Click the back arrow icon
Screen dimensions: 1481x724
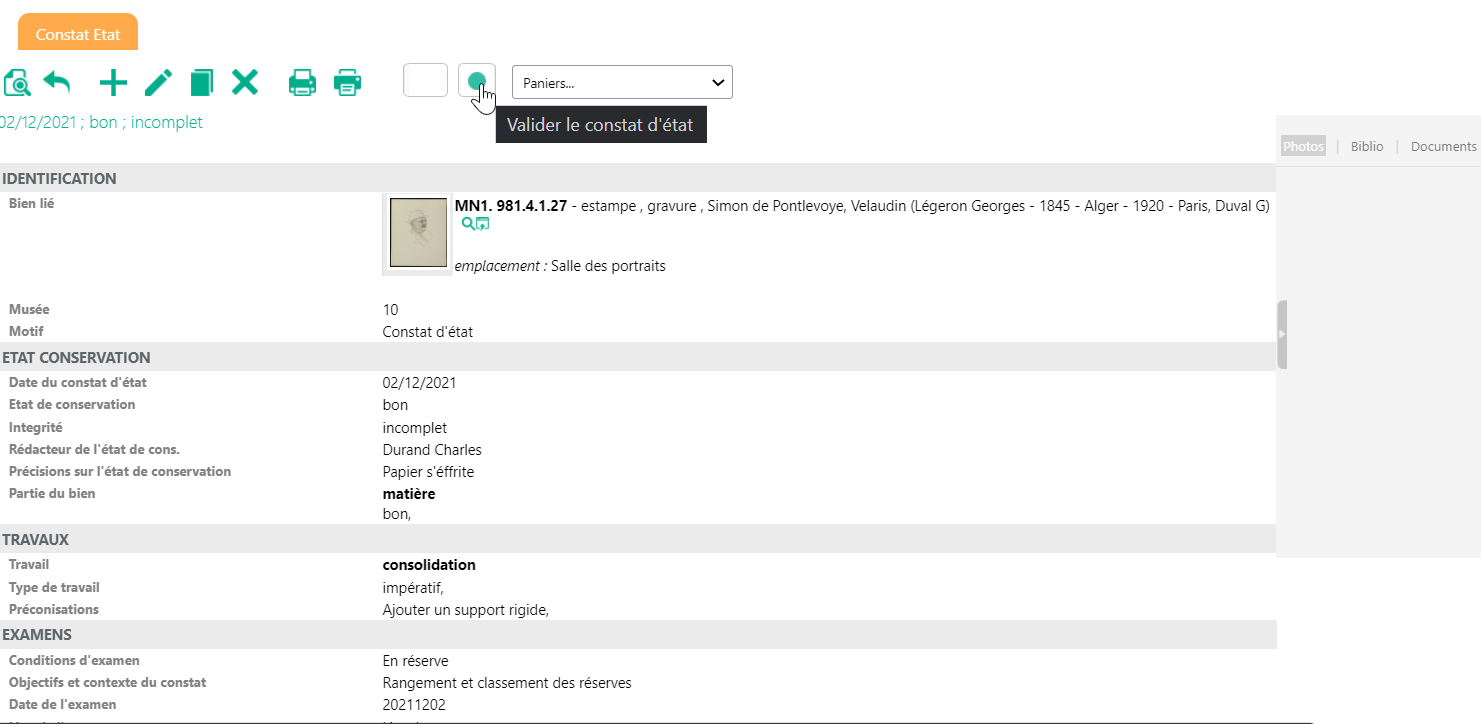57,82
